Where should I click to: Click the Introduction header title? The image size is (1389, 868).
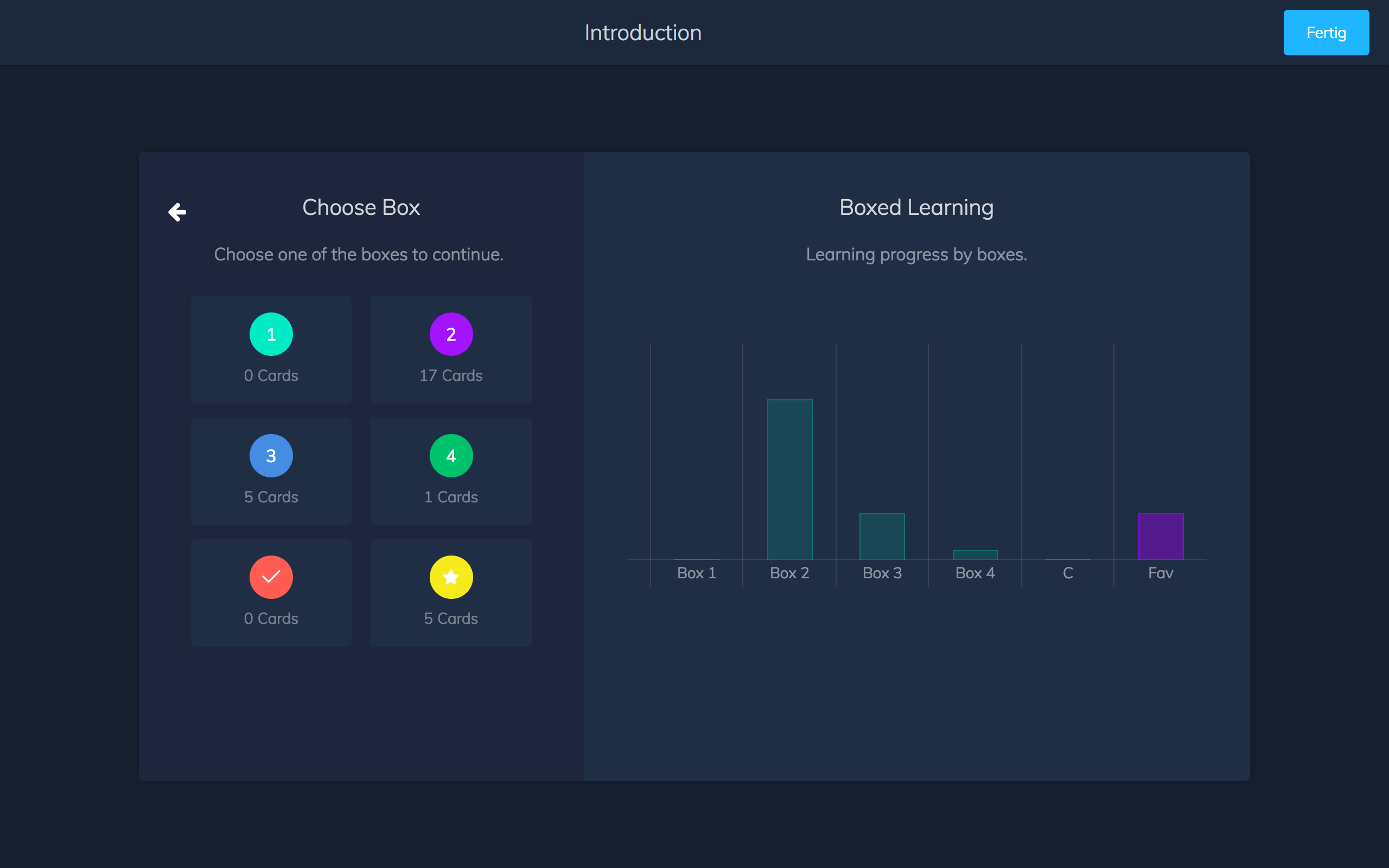tap(643, 33)
